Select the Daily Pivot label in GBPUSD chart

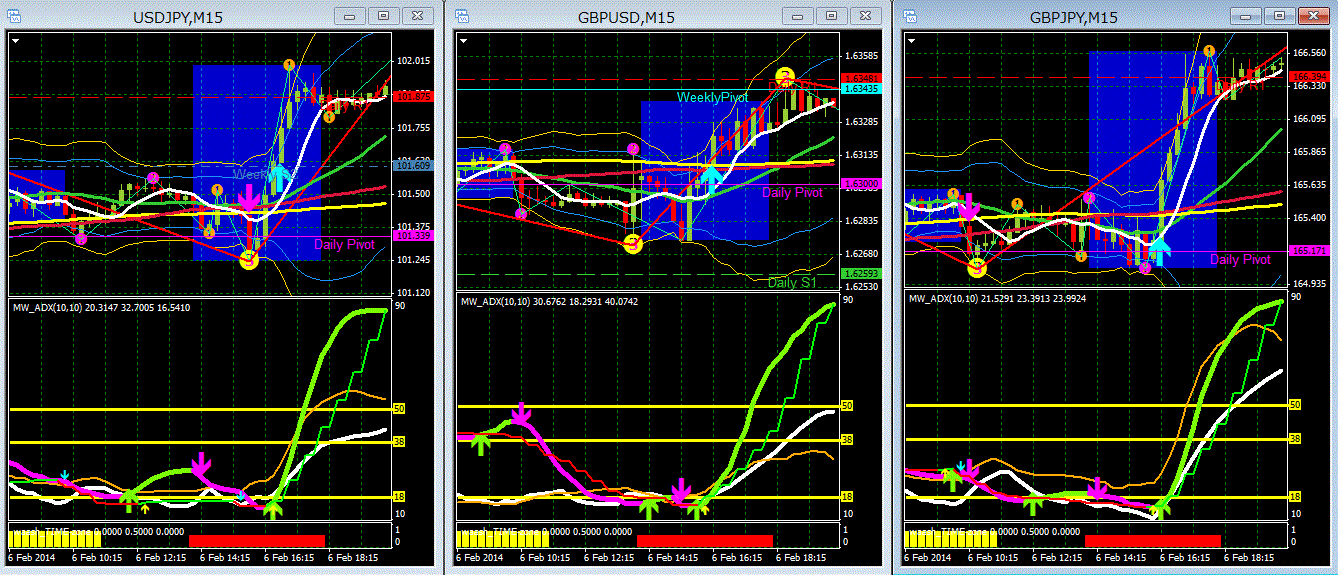(792, 192)
